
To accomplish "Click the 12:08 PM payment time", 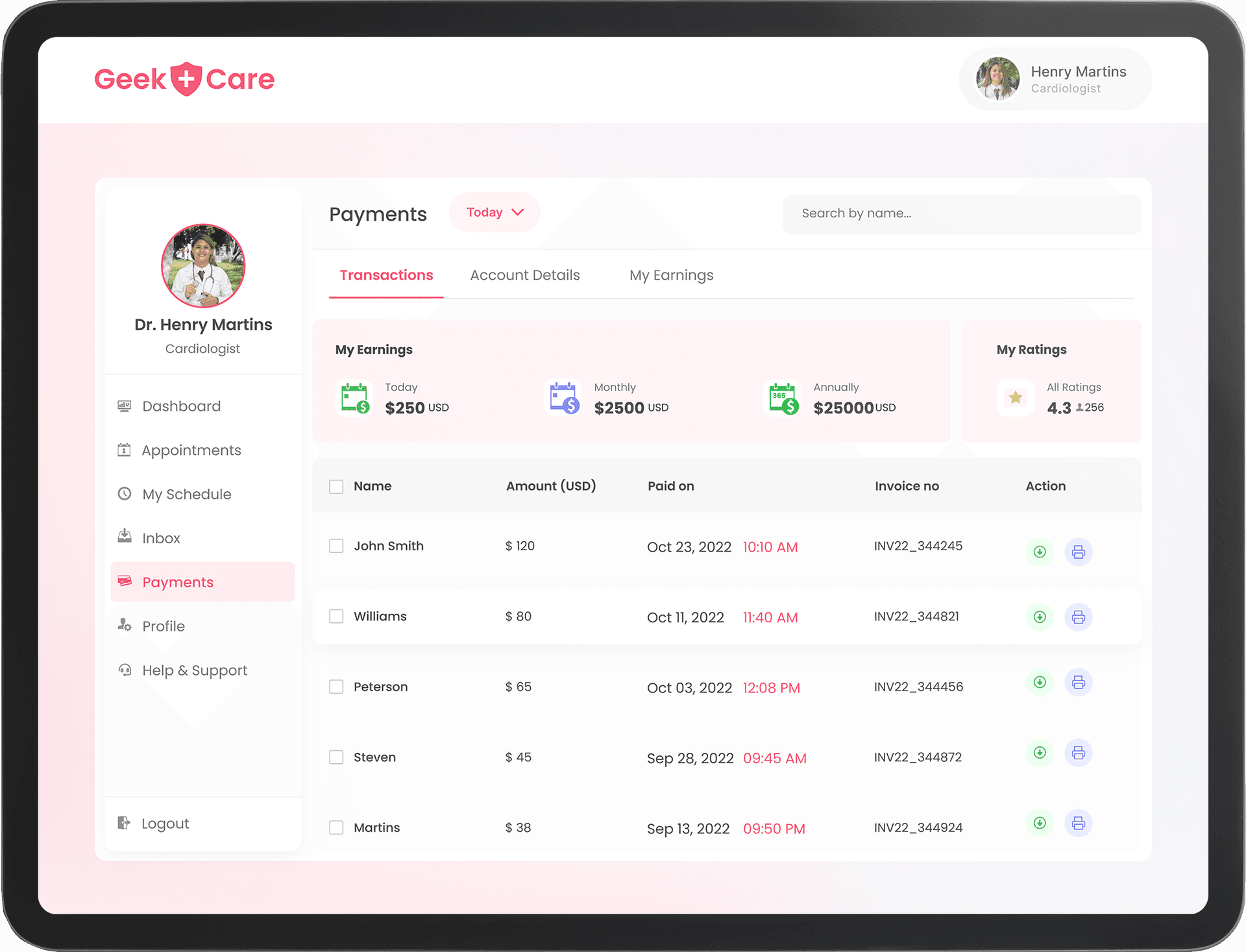I will [771, 688].
